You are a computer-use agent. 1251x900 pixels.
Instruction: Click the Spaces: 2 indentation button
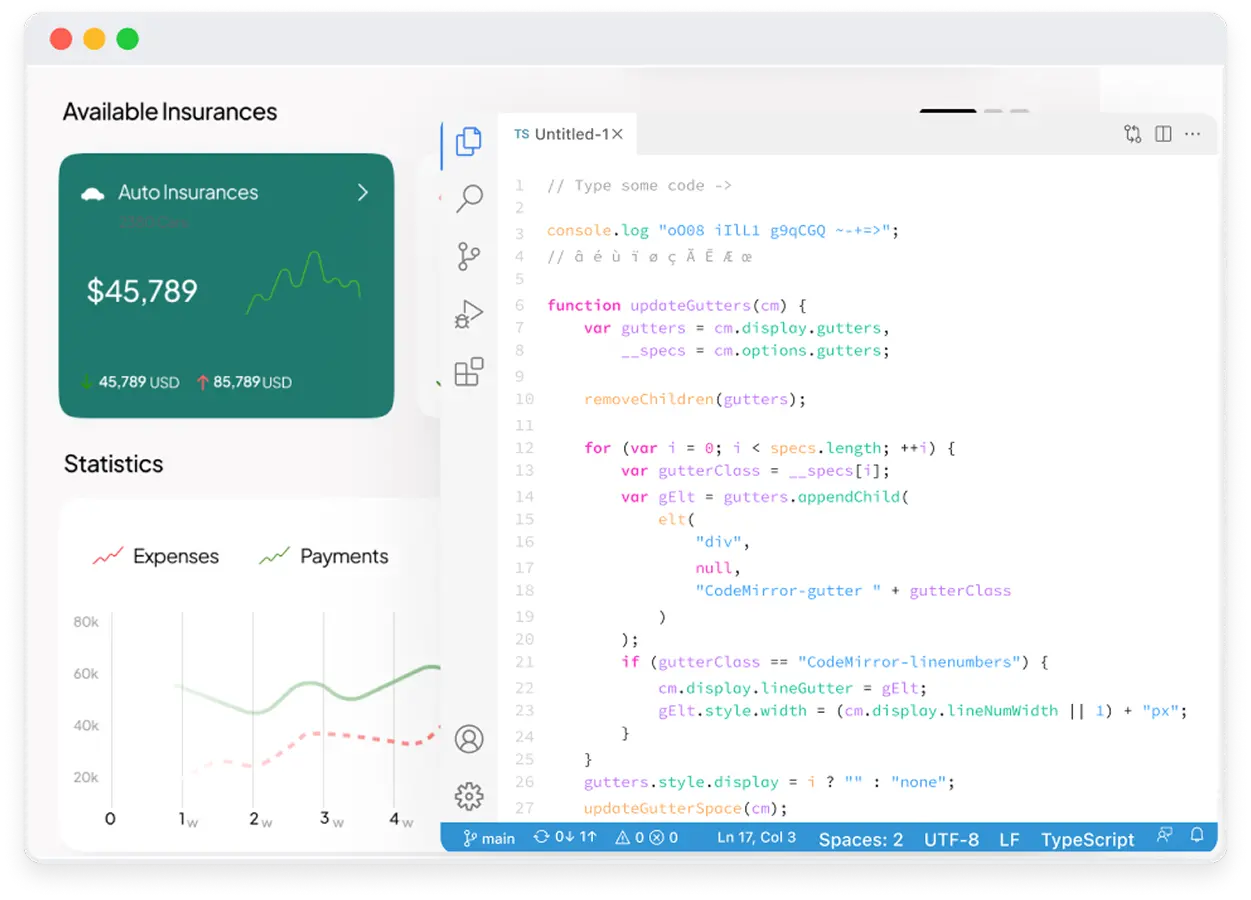tap(860, 839)
